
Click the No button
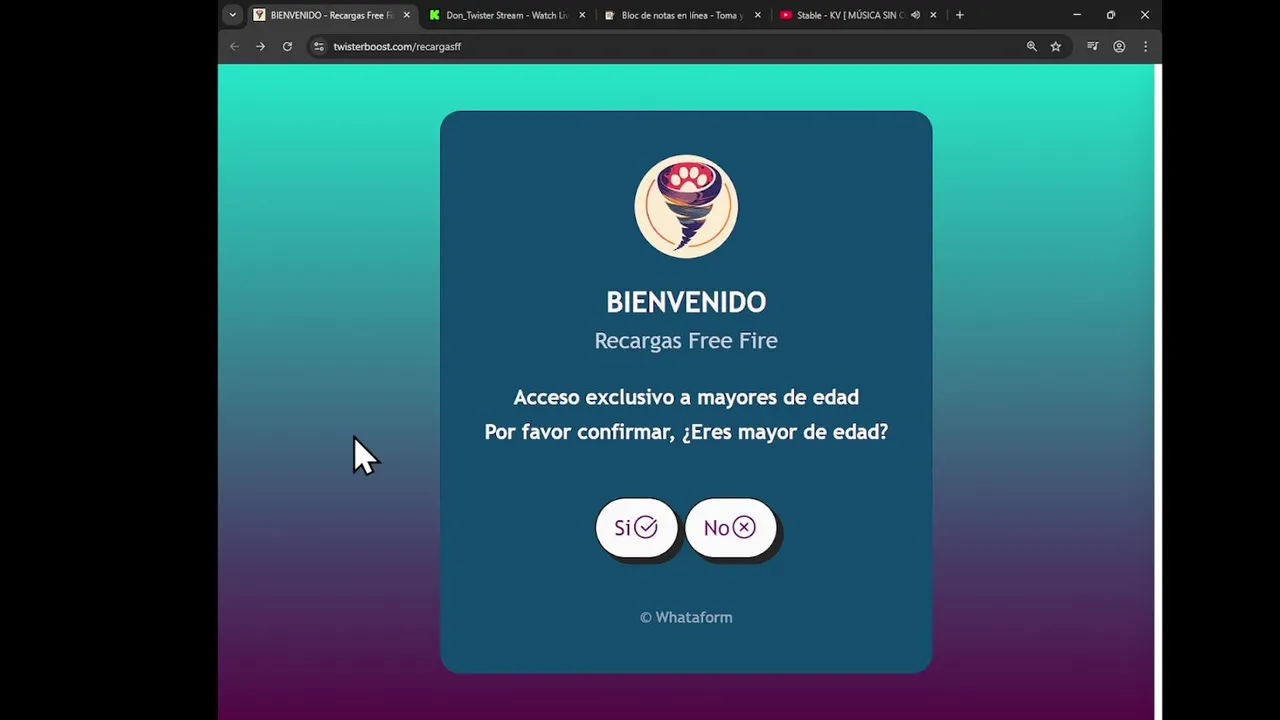[x=730, y=527]
